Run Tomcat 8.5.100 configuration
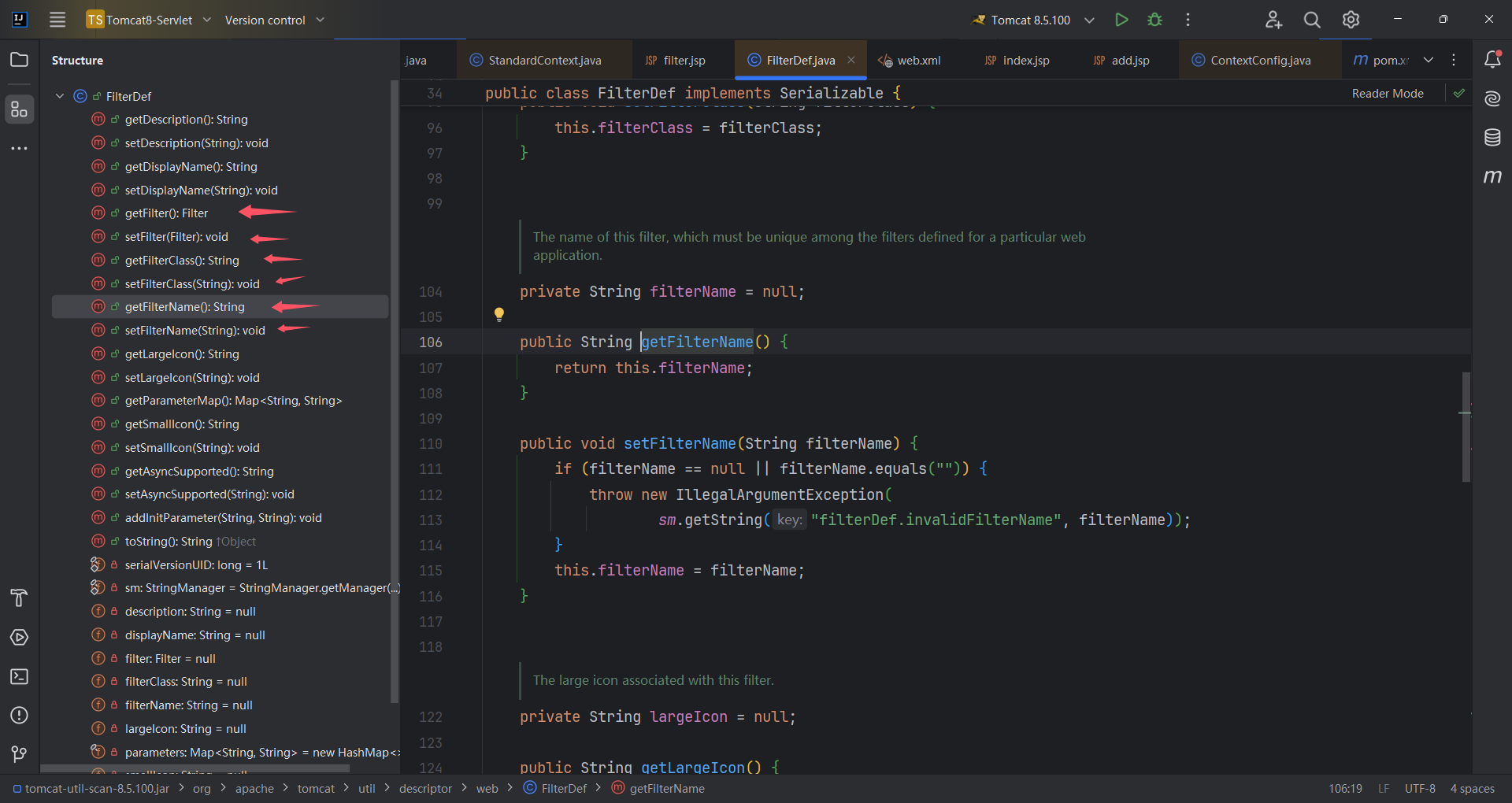Screen dimensions: 1512x803 coord(1121,20)
